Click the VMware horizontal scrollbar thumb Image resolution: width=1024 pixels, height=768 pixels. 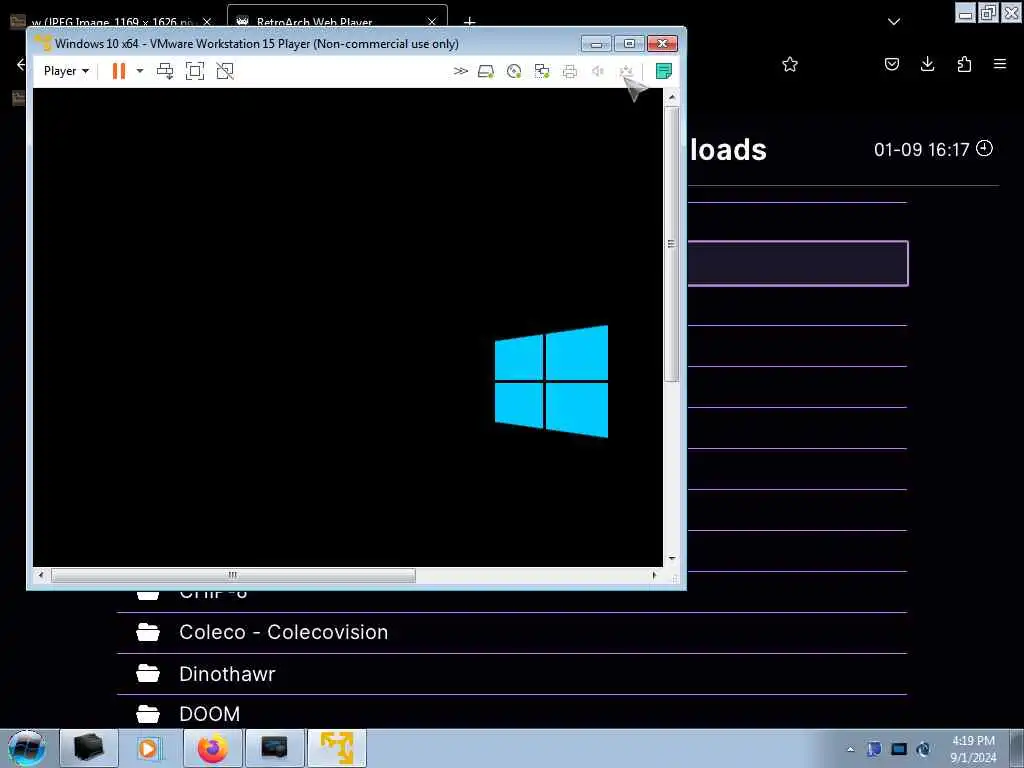point(233,575)
